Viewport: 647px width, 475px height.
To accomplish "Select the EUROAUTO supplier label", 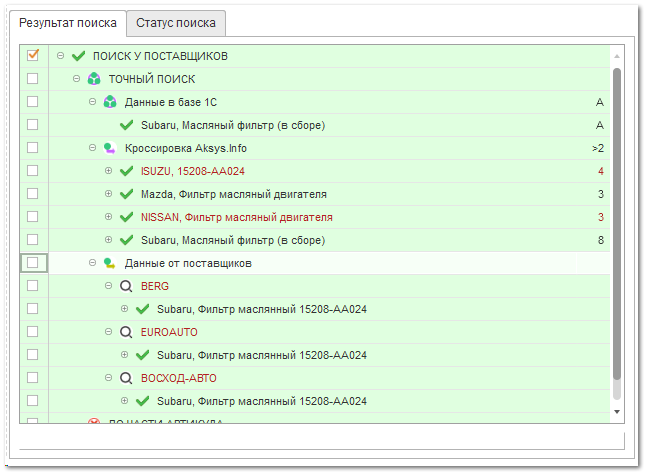I will [x=169, y=333].
